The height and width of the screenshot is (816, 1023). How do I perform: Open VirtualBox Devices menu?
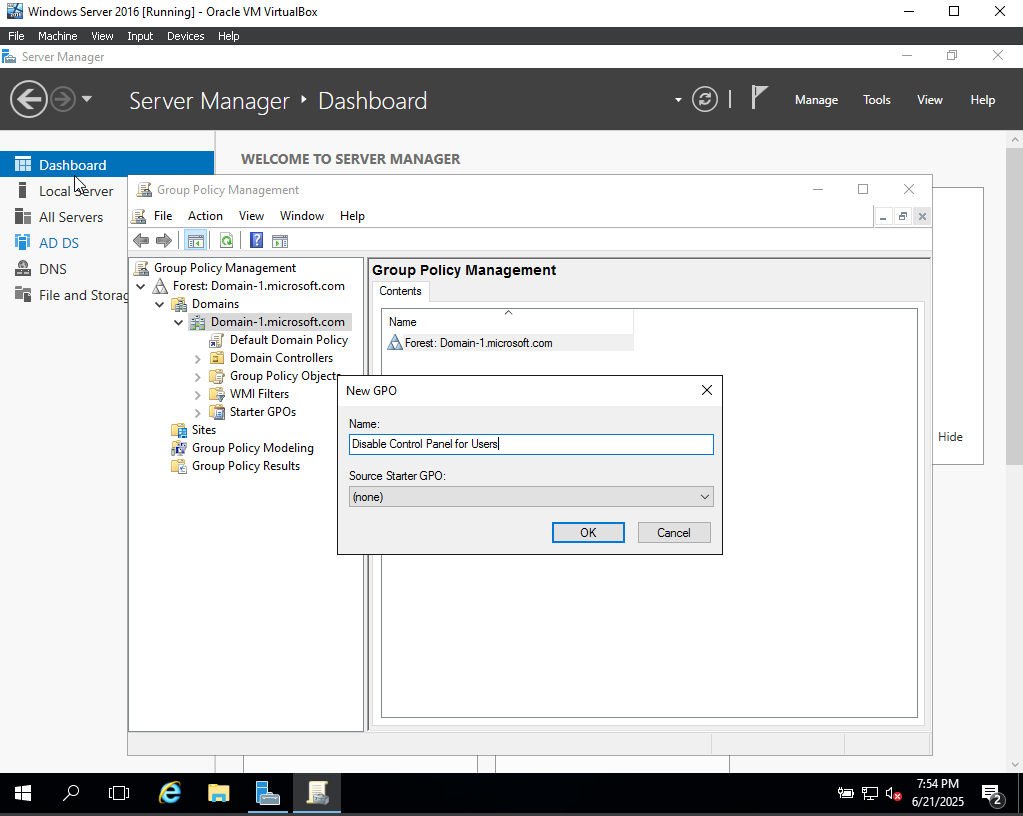(185, 36)
